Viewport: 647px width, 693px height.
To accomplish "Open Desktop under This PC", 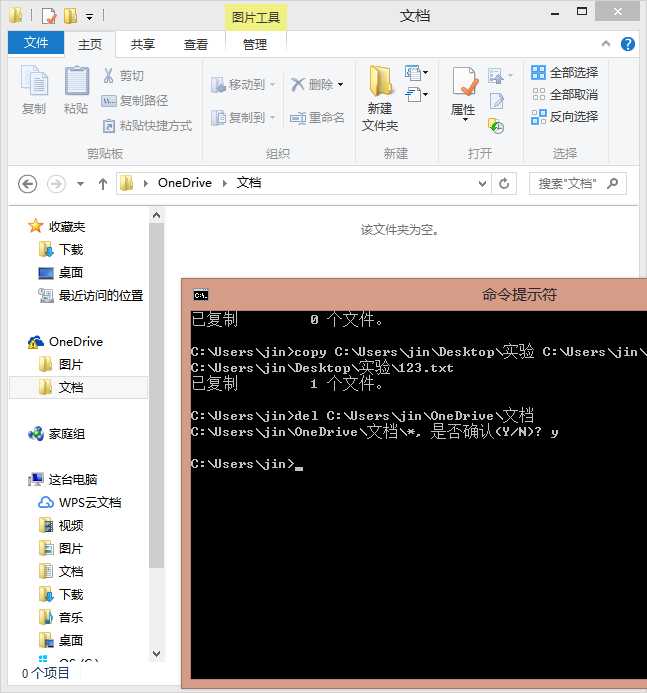I will pyautogui.click(x=61, y=640).
